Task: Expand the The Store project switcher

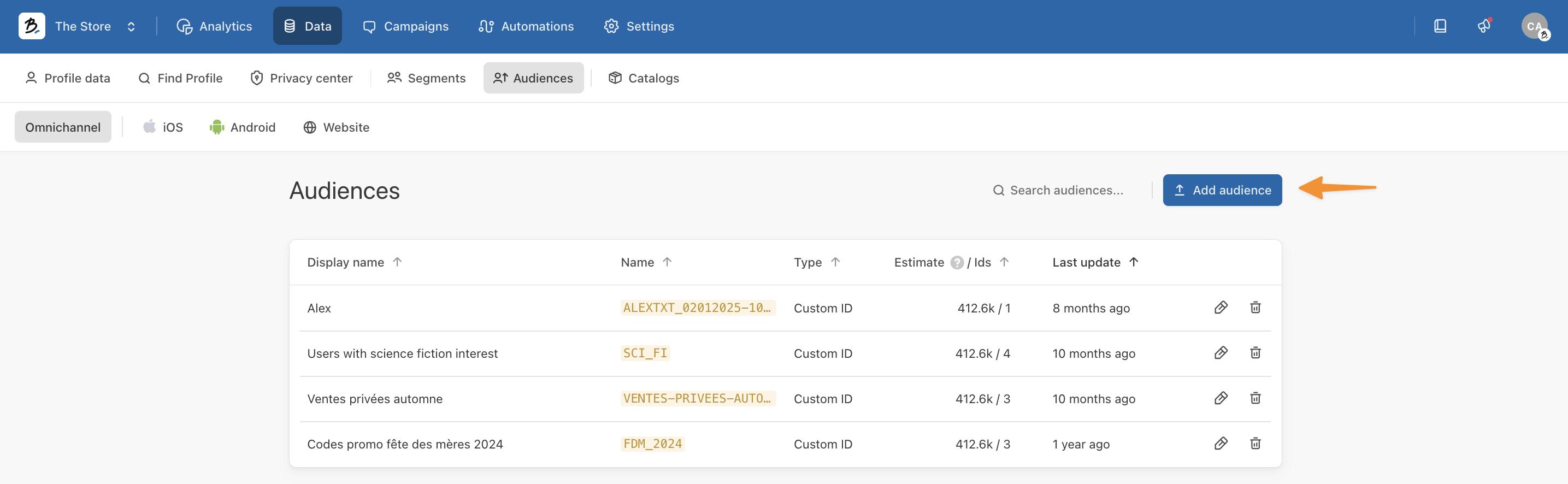Action: [131, 26]
